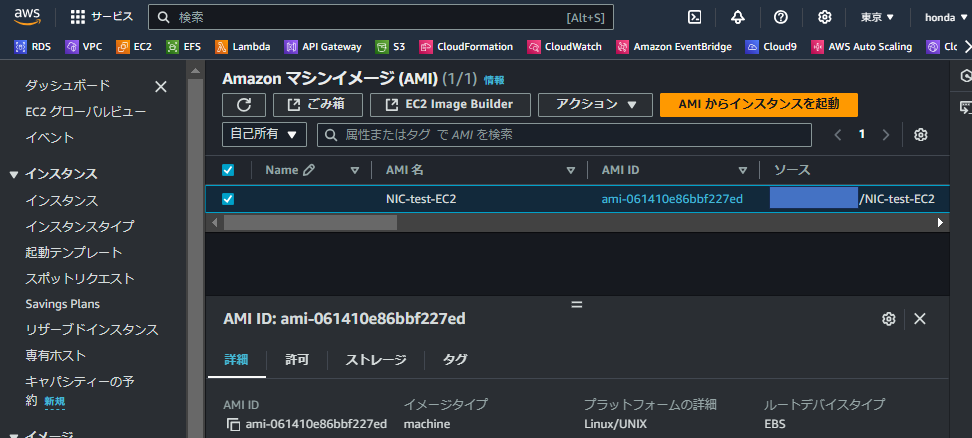The image size is (972, 438).
Task: Click the AWS logo home icon
Action: click(27, 17)
